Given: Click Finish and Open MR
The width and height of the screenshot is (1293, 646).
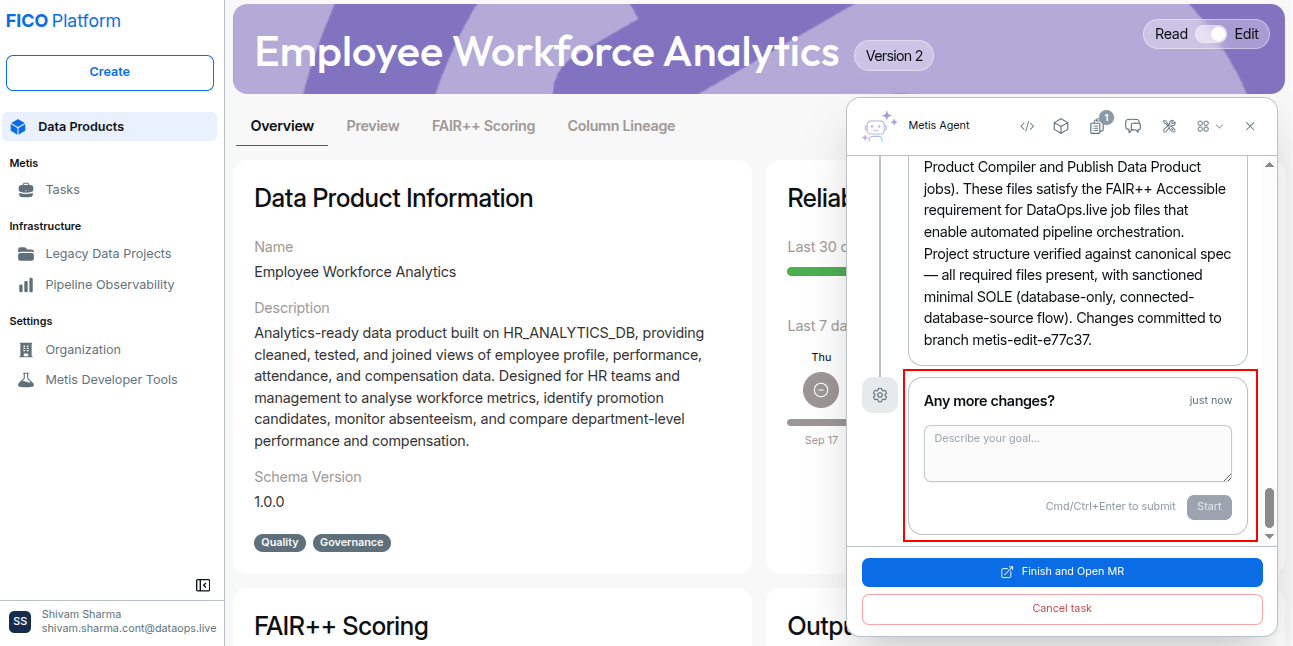Looking at the screenshot, I should coord(1062,572).
